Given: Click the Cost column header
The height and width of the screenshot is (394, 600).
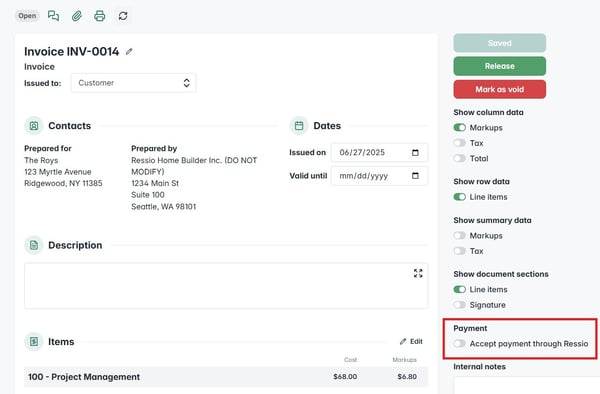Looking at the screenshot, I should pos(351,360).
